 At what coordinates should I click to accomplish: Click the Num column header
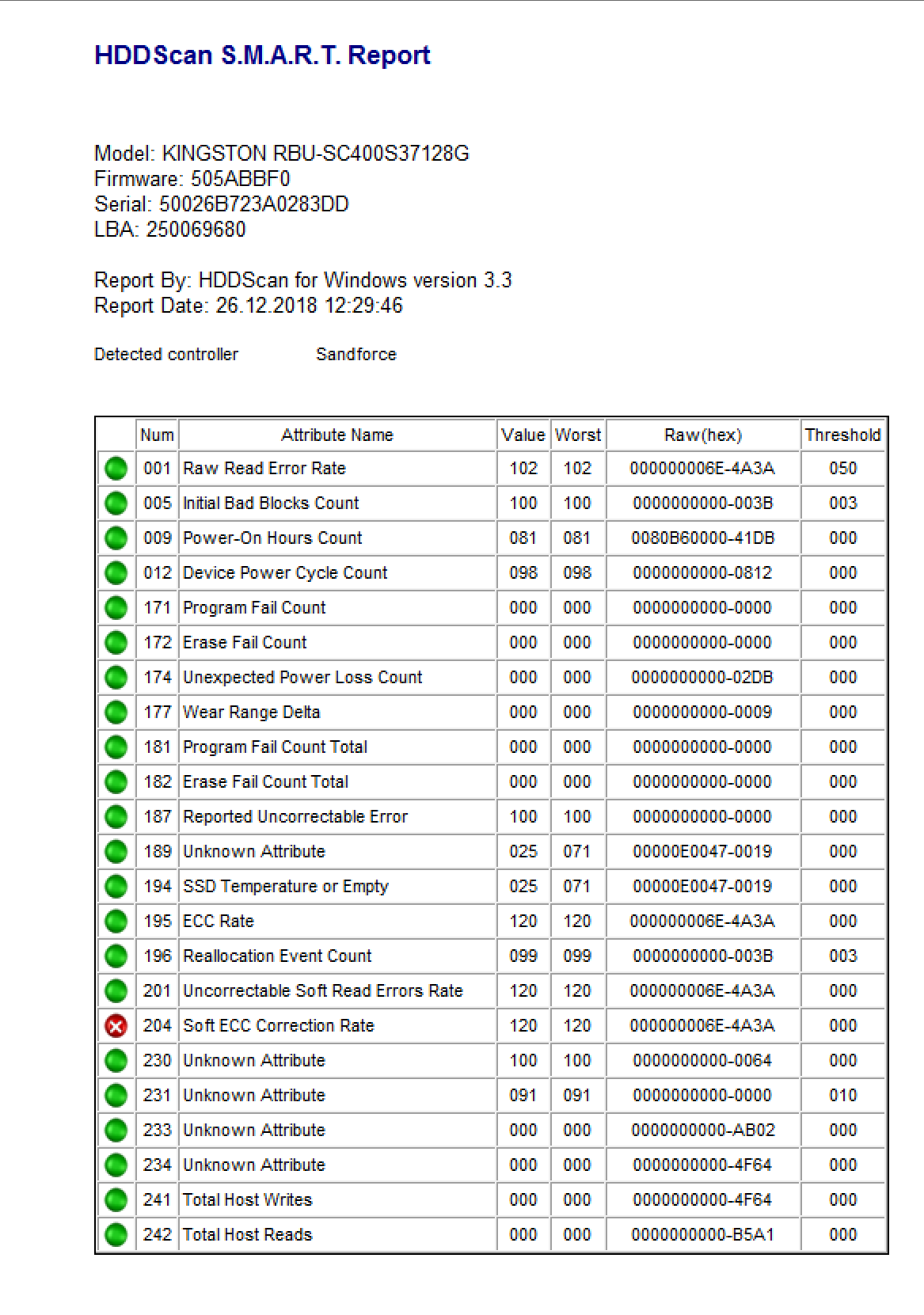(157, 435)
